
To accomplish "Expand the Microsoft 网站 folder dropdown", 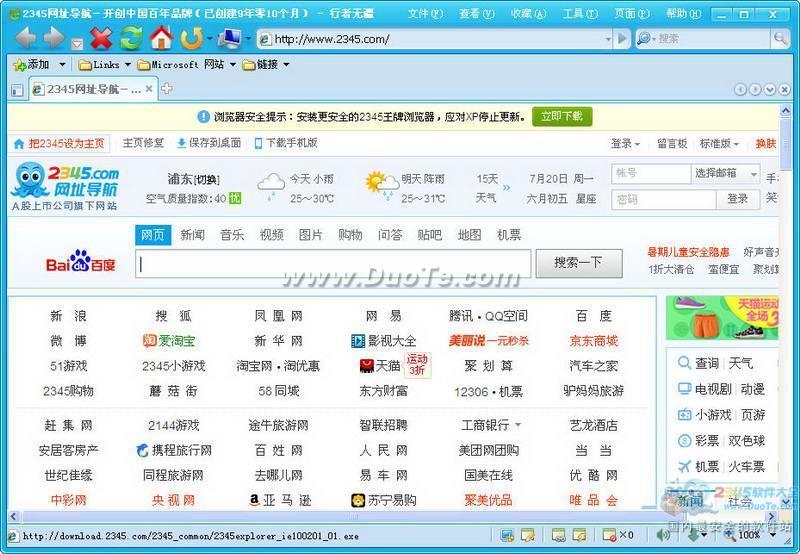I will (233, 65).
